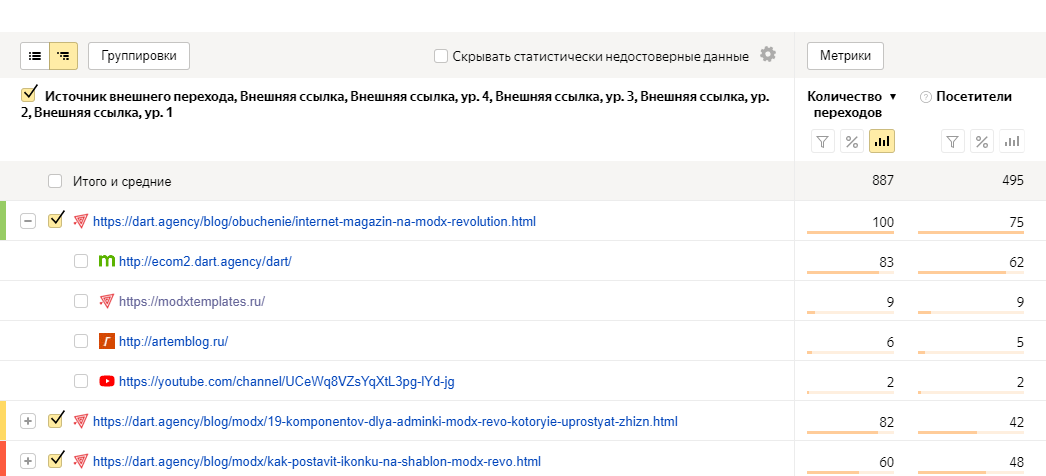Filter icon under Количество переходов
Image resolution: width=1046 pixels, height=476 pixels.
click(x=823, y=141)
